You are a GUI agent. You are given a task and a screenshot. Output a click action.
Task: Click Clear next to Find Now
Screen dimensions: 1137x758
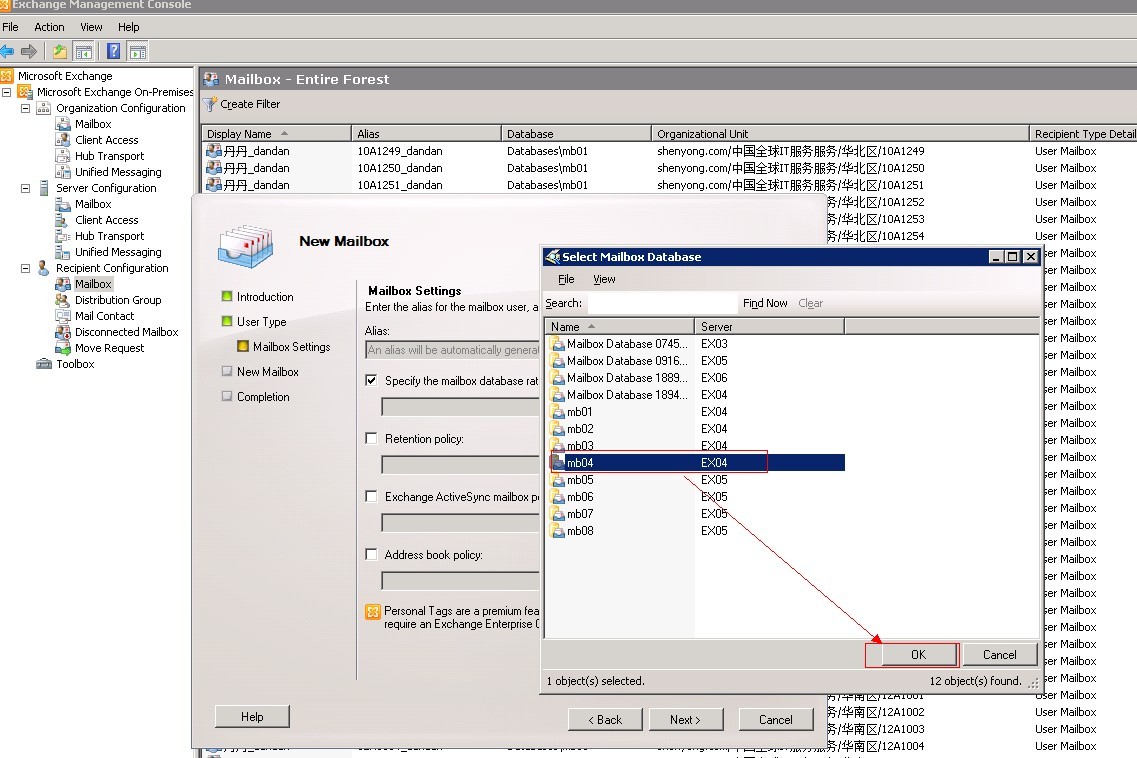coord(811,303)
